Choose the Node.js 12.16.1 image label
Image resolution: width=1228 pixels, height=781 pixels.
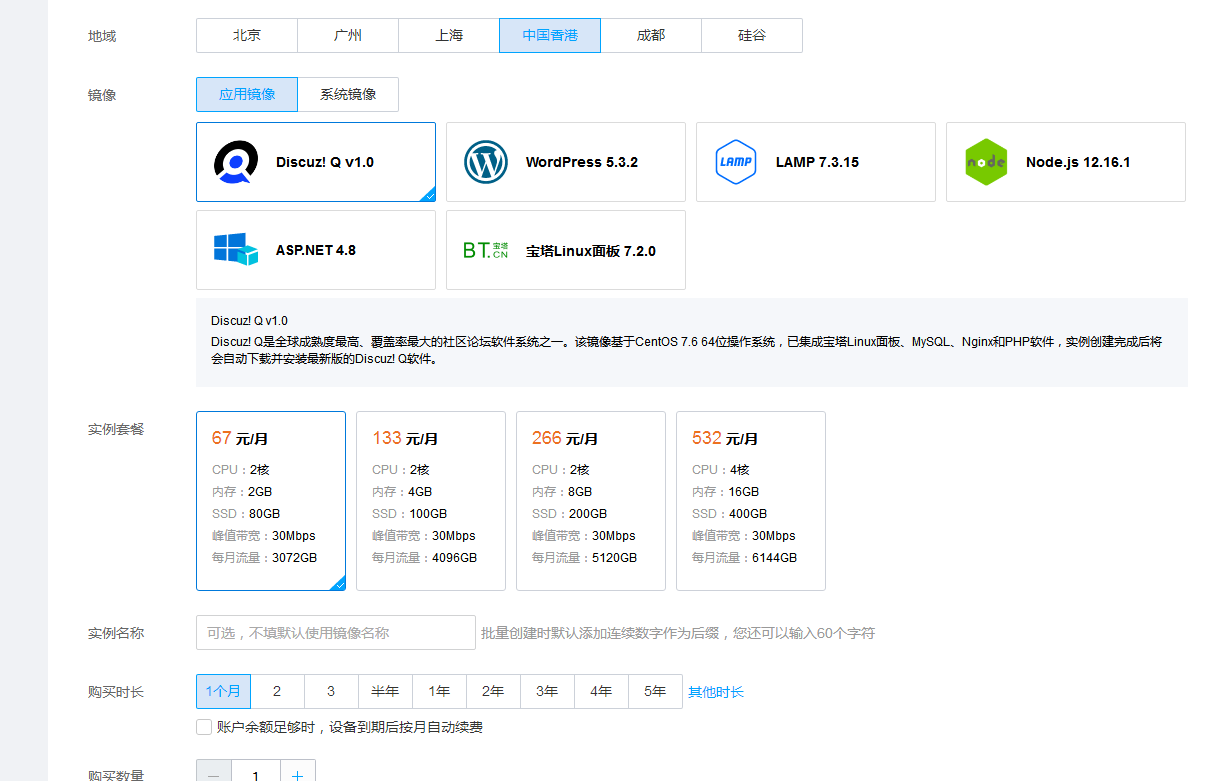click(x=1078, y=162)
